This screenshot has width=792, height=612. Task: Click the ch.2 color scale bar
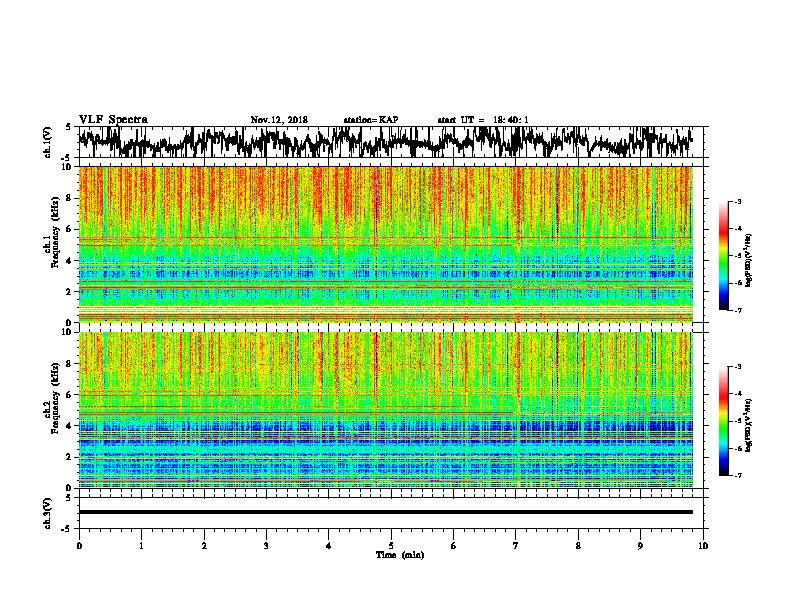[x=723, y=421]
